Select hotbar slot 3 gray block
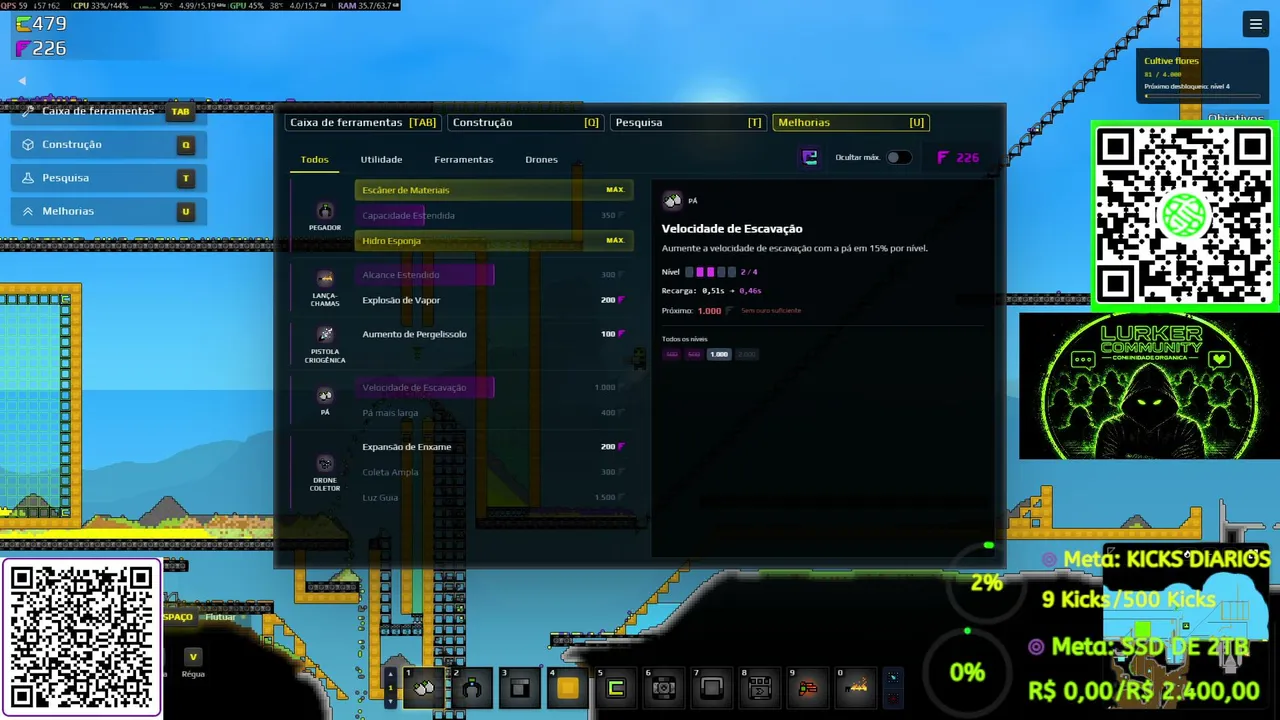1280x720 pixels. pyautogui.click(x=520, y=688)
